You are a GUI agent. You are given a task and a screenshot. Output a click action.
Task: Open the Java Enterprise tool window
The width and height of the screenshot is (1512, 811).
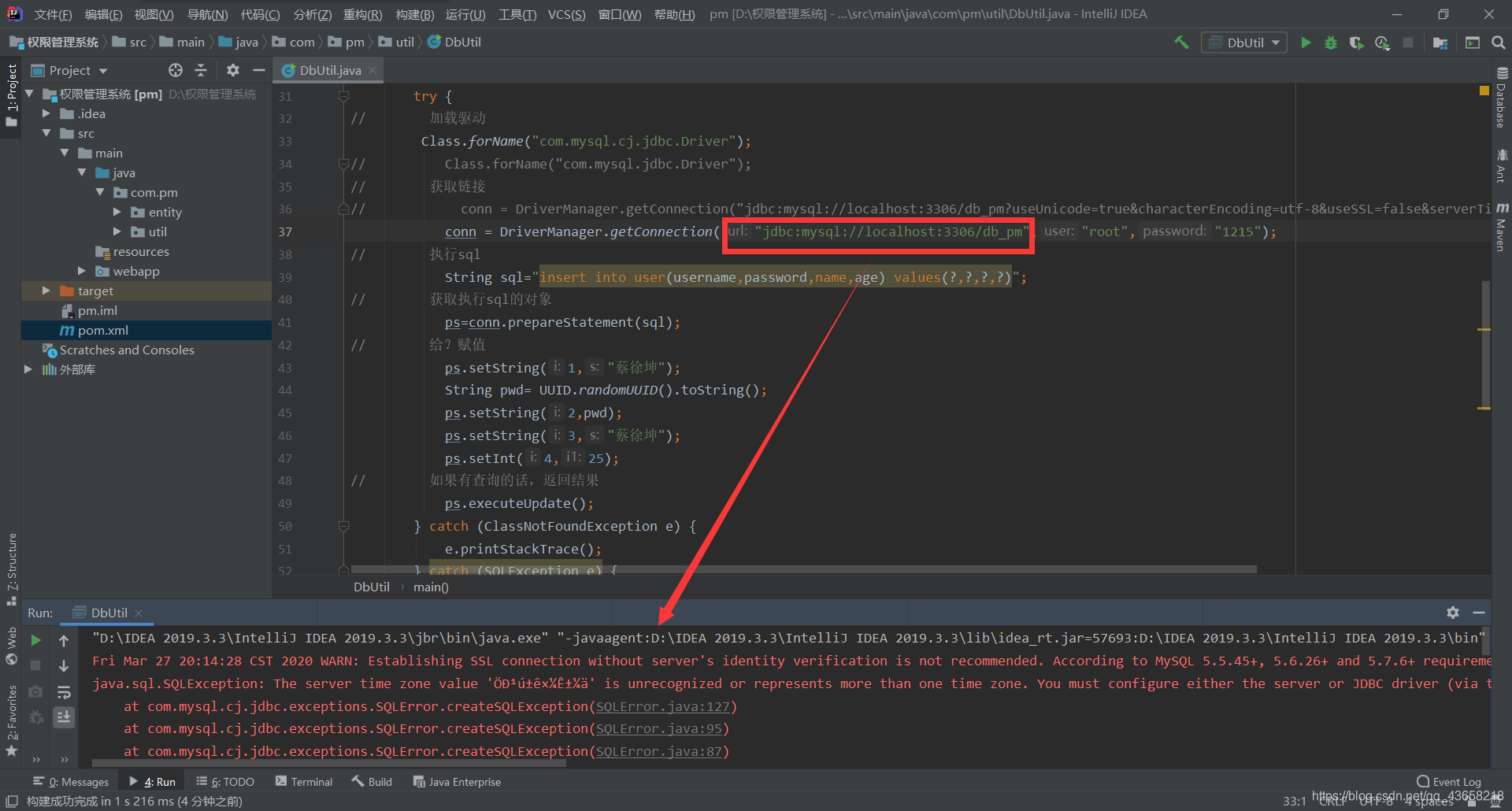coord(457,781)
